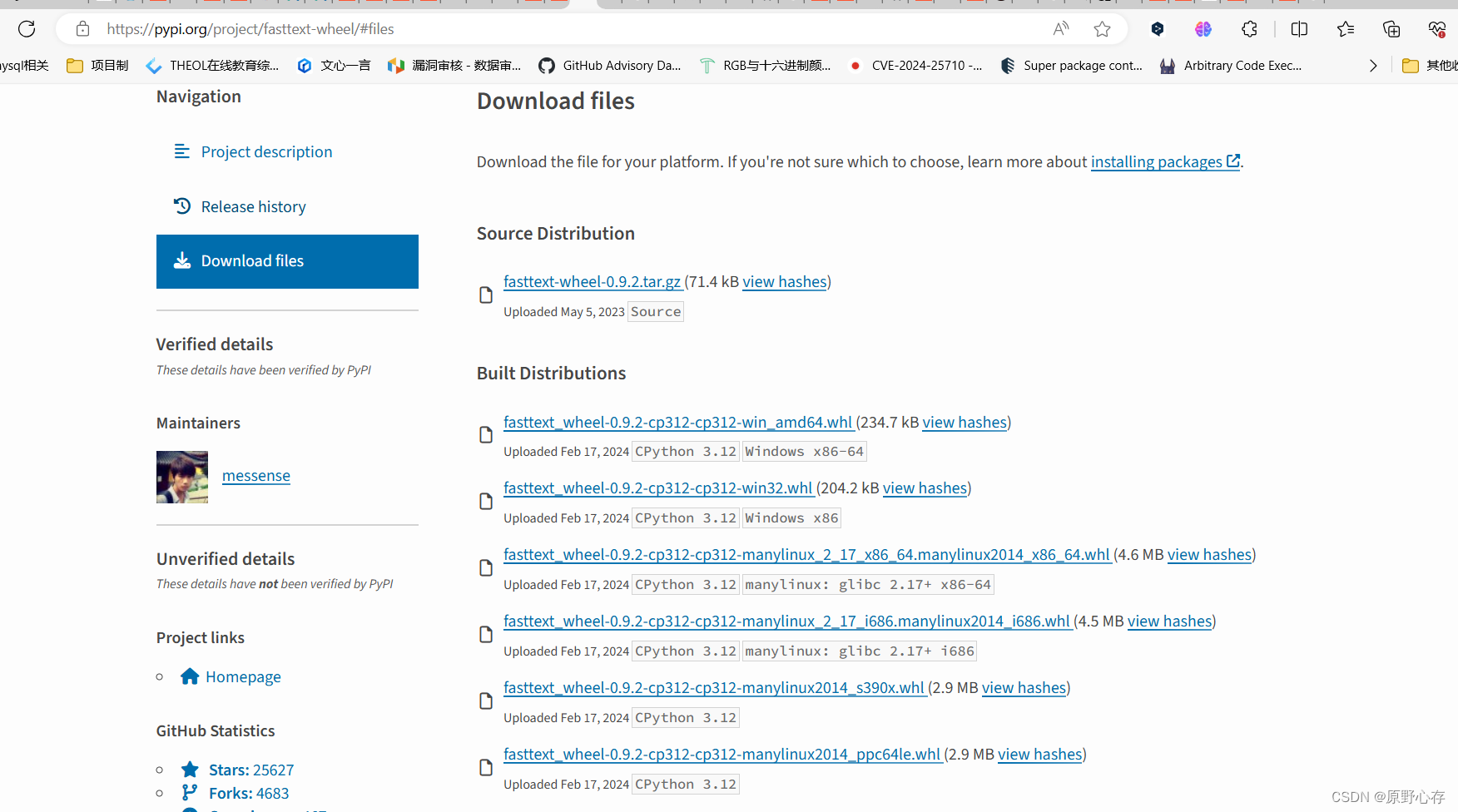Select the Download files sidebar icon
Image resolution: width=1458 pixels, height=812 pixels.
[x=182, y=260]
